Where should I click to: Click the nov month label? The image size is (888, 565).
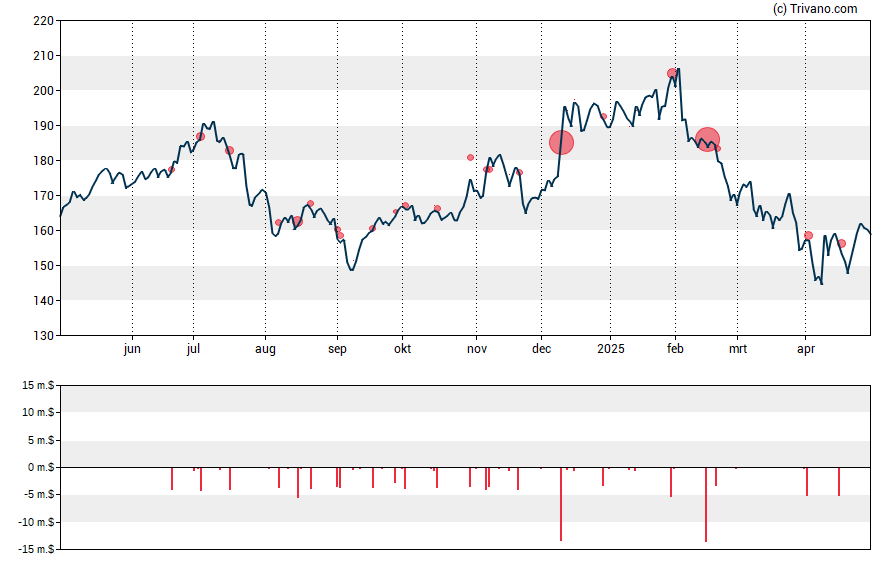point(477,349)
